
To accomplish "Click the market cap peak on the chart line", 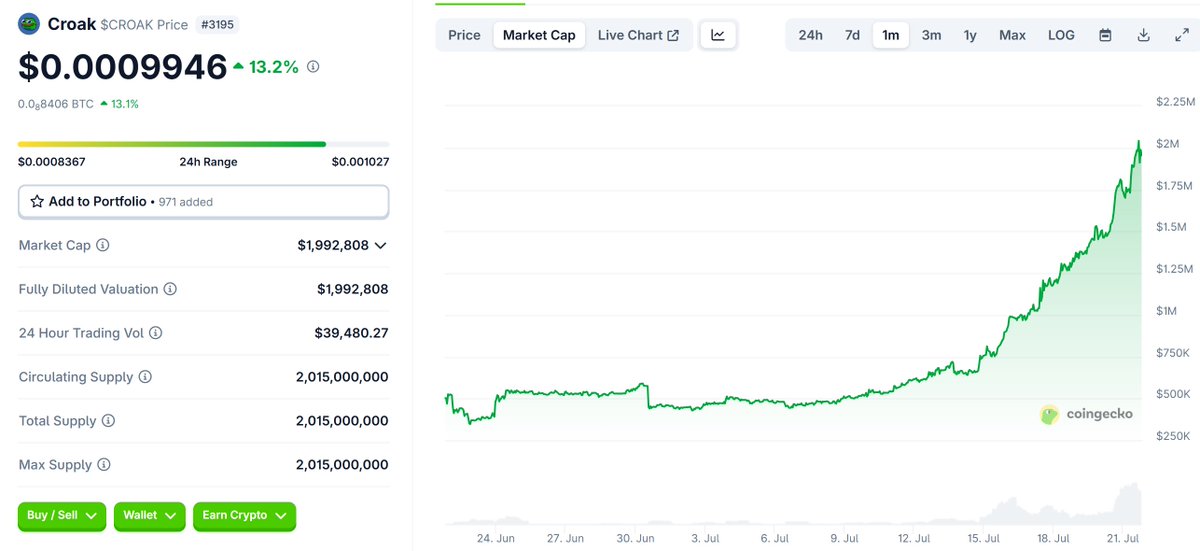I will pyautogui.click(x=1138, y=143).
